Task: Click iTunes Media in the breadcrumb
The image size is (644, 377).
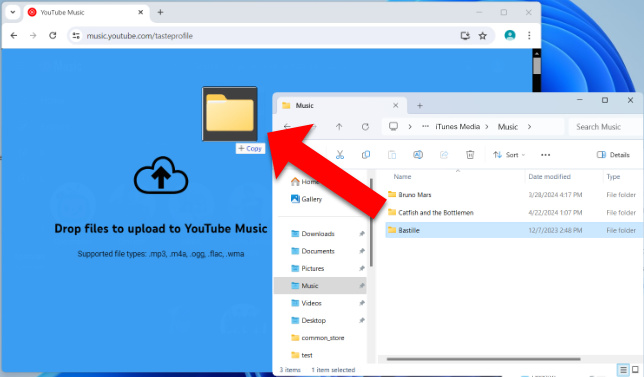Action: [x=458, y=126]
